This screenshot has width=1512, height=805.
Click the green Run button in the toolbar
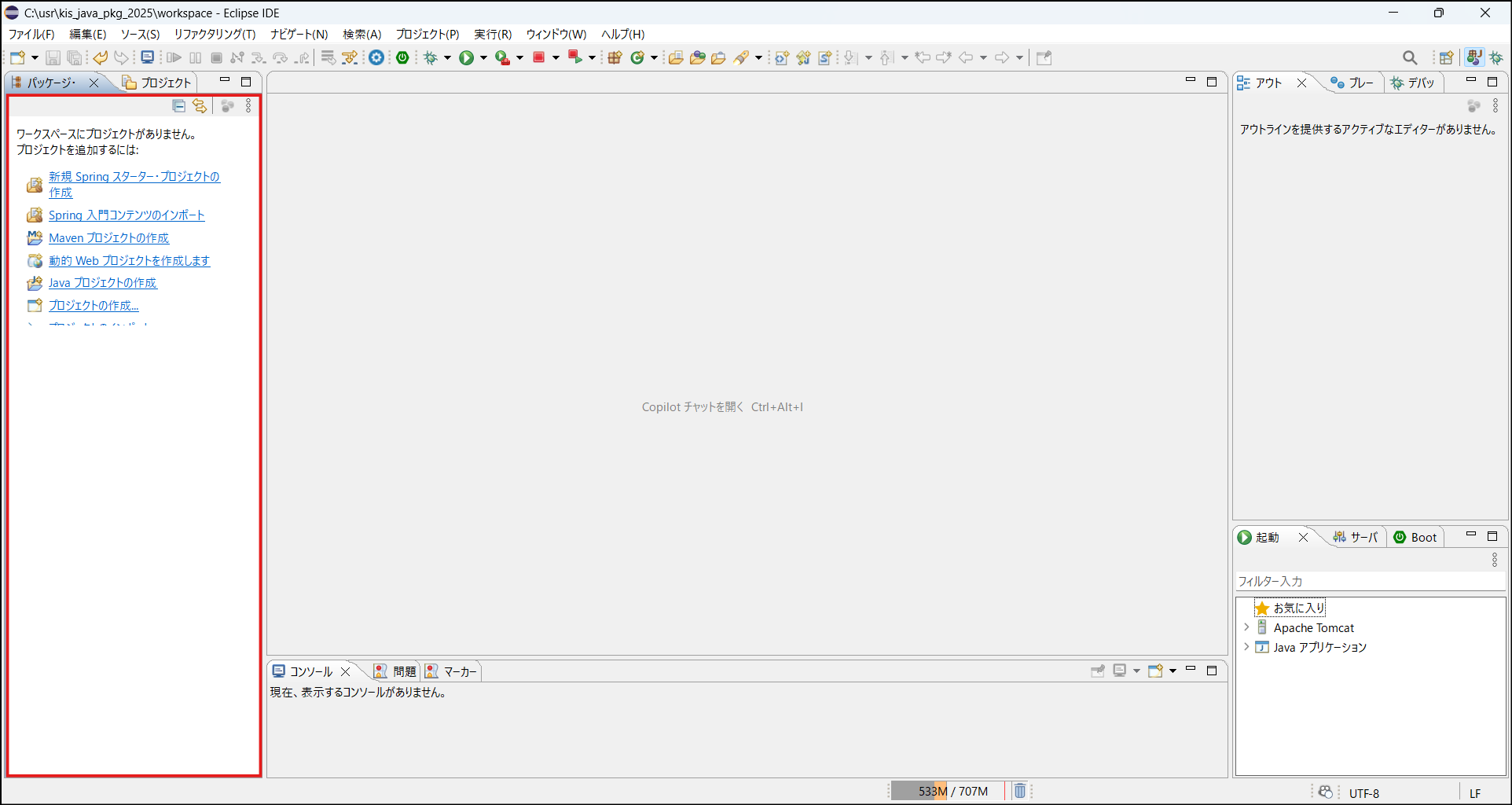466,57
